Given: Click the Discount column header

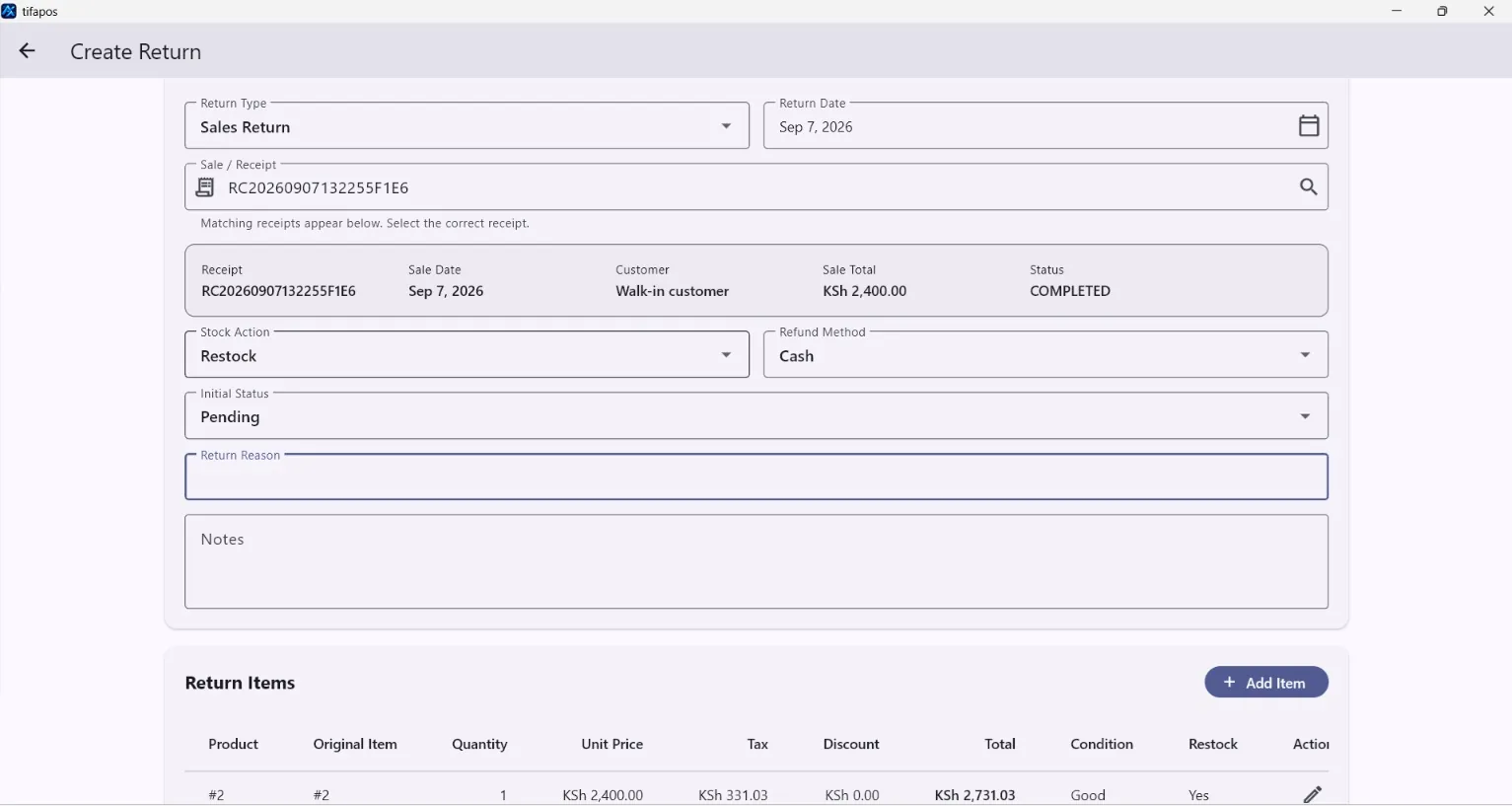Looking at the screenshot, I should tap(851, 745).
